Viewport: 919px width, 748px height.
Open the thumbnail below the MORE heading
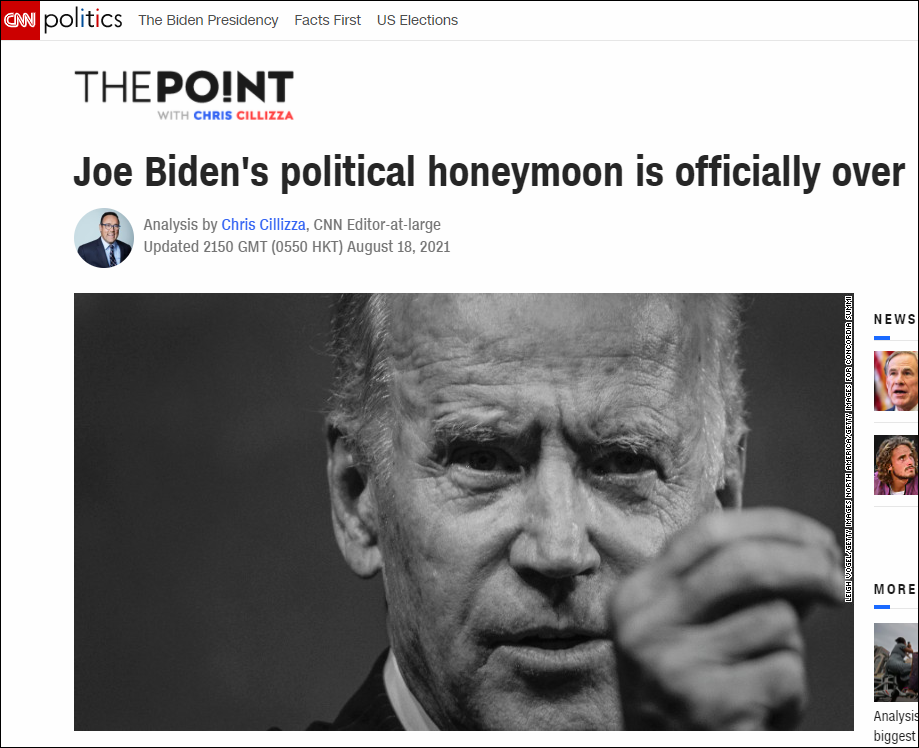tap(896, 662)
